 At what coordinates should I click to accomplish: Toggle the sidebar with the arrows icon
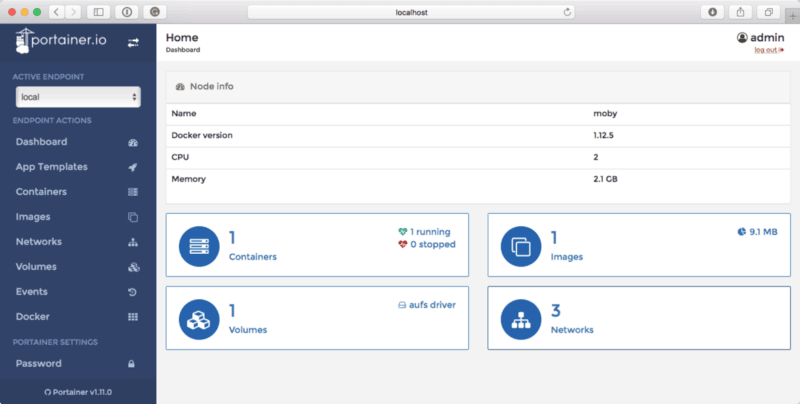pos(134,43)
